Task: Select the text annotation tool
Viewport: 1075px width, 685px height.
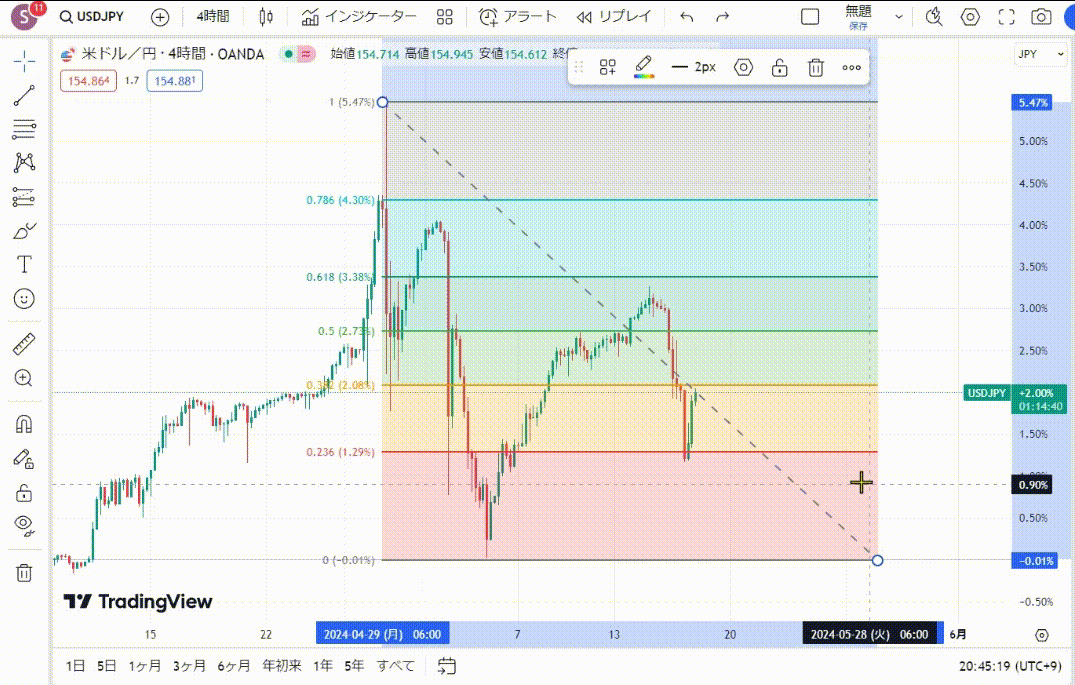Action: 24,265
